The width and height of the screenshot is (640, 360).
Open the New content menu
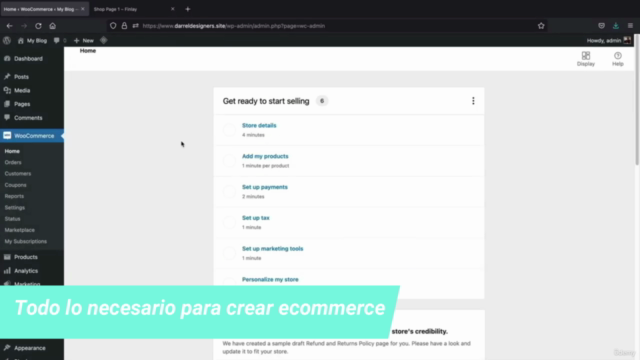click(84, 40)
